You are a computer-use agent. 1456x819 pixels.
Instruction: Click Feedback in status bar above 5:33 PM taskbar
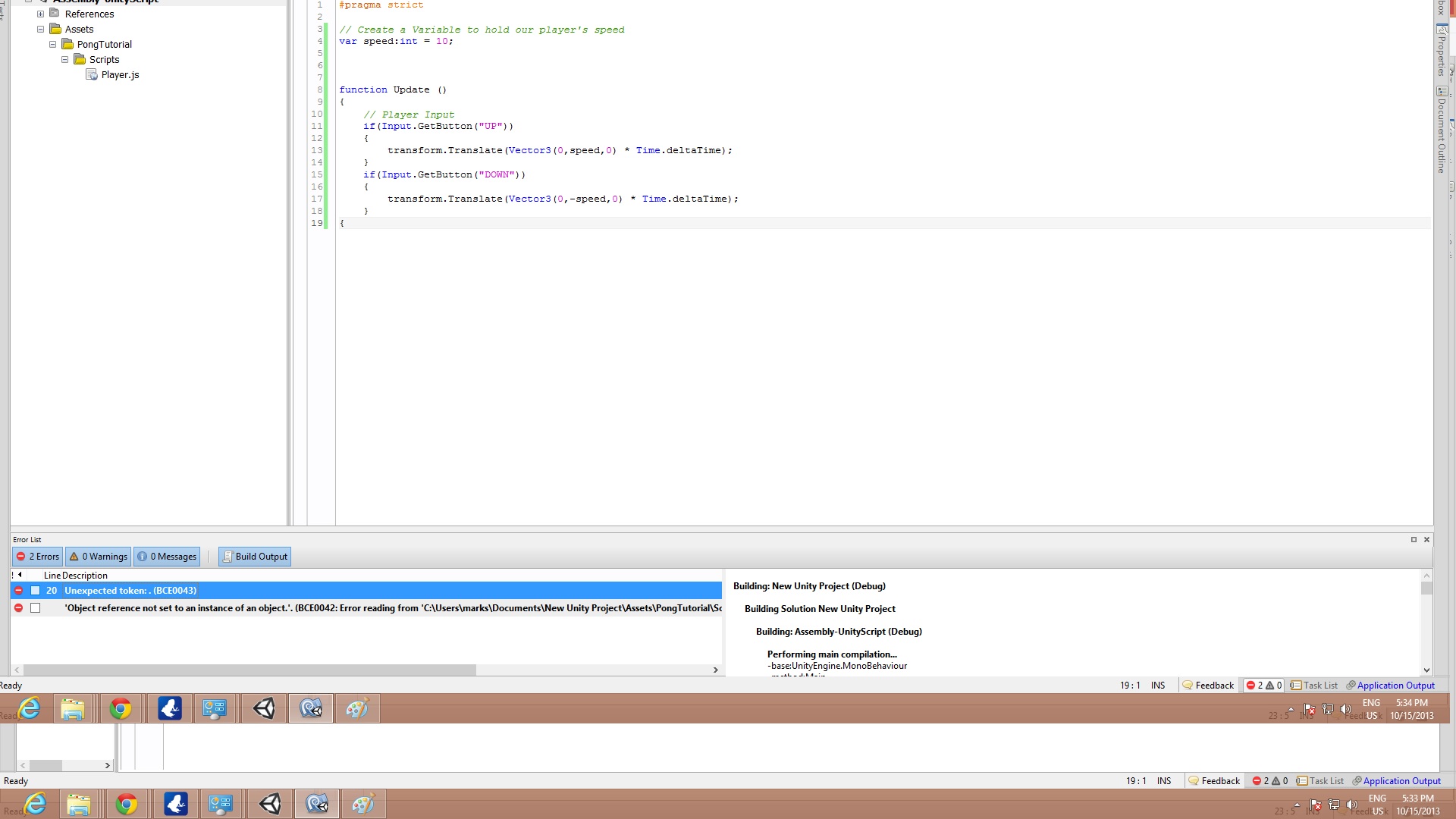click(x=1214, y=780)
